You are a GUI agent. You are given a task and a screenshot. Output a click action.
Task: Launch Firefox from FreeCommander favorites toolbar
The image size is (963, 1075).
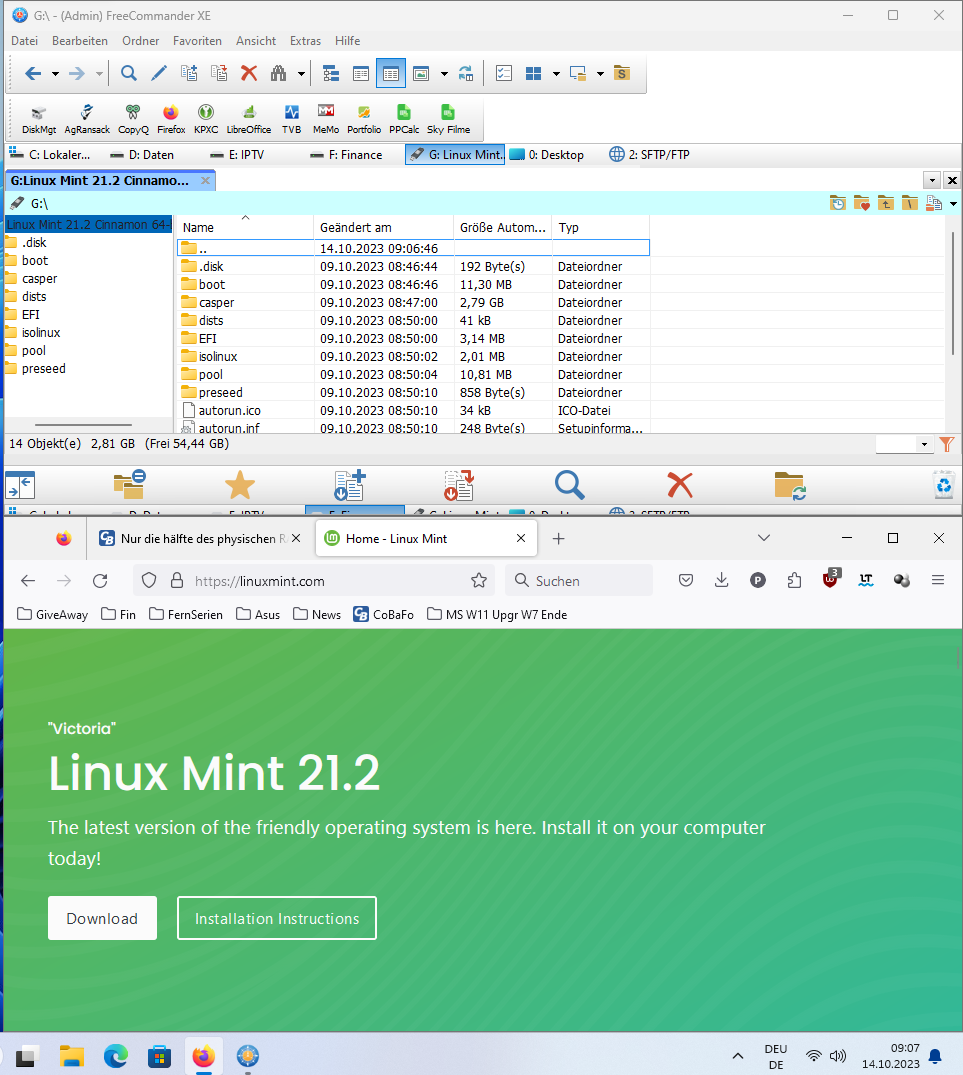point(171,119)
